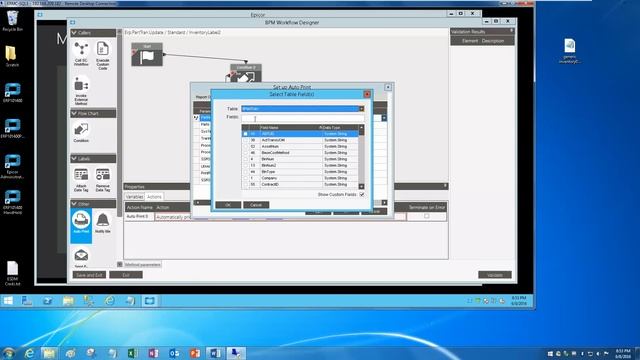Click the remote Windows Start button
Viewport: 640px width, 360px height.
point(8,301)
